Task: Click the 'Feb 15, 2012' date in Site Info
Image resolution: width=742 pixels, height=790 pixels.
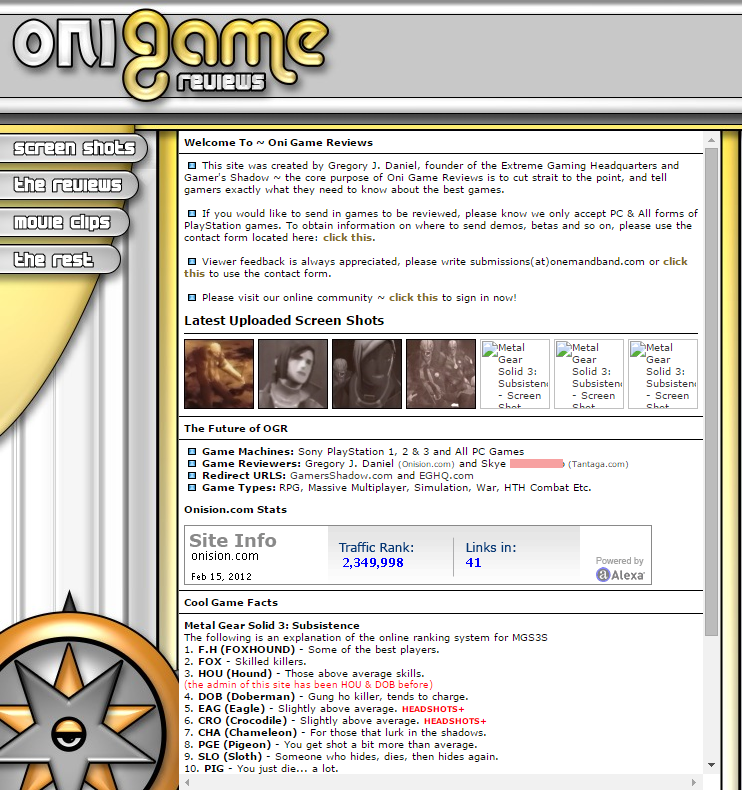Action: click(221, 577)
